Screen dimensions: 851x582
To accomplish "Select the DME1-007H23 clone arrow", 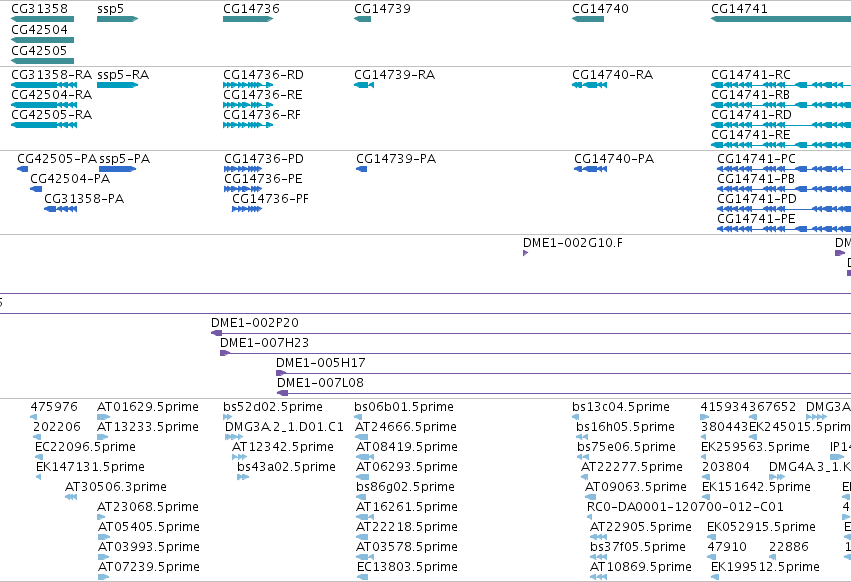I will [x=225, y=353].
